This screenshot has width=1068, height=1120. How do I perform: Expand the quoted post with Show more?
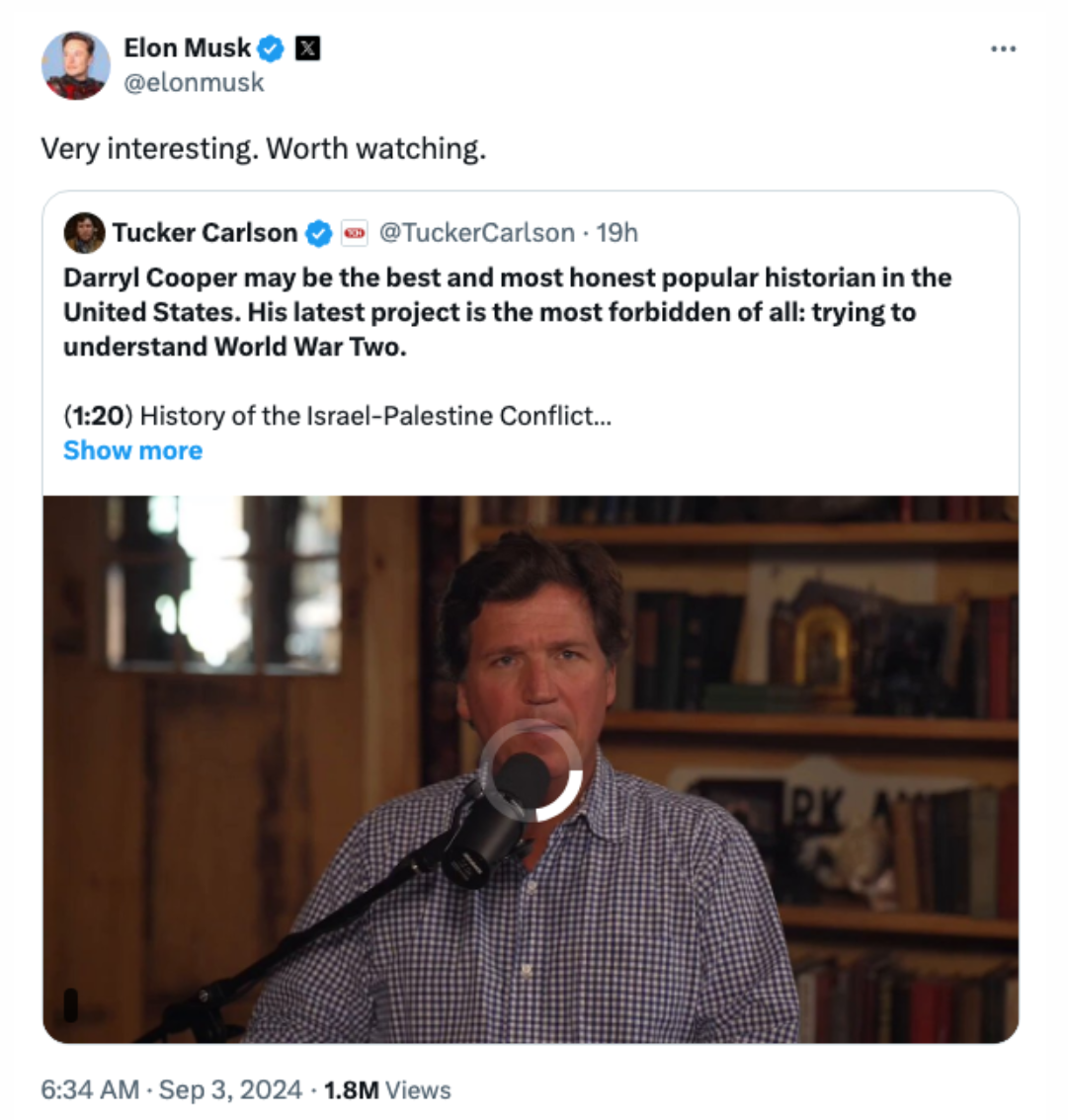coord(132,450)
